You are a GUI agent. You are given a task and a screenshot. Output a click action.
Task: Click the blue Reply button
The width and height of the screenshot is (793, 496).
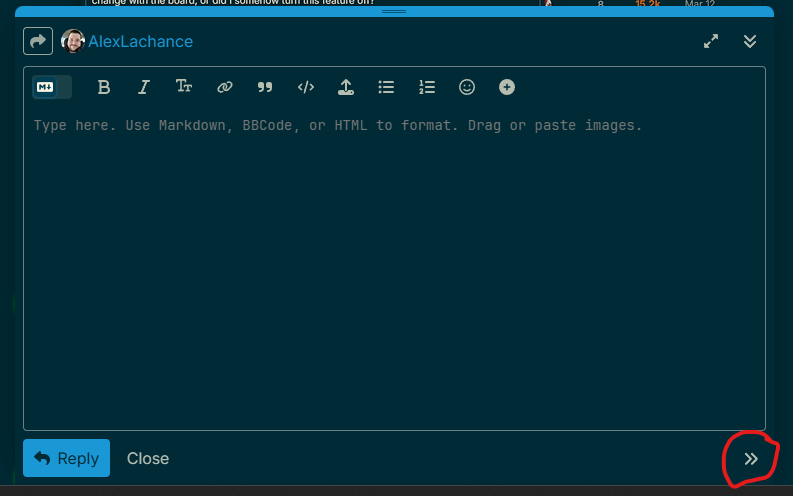click(66, 458)
